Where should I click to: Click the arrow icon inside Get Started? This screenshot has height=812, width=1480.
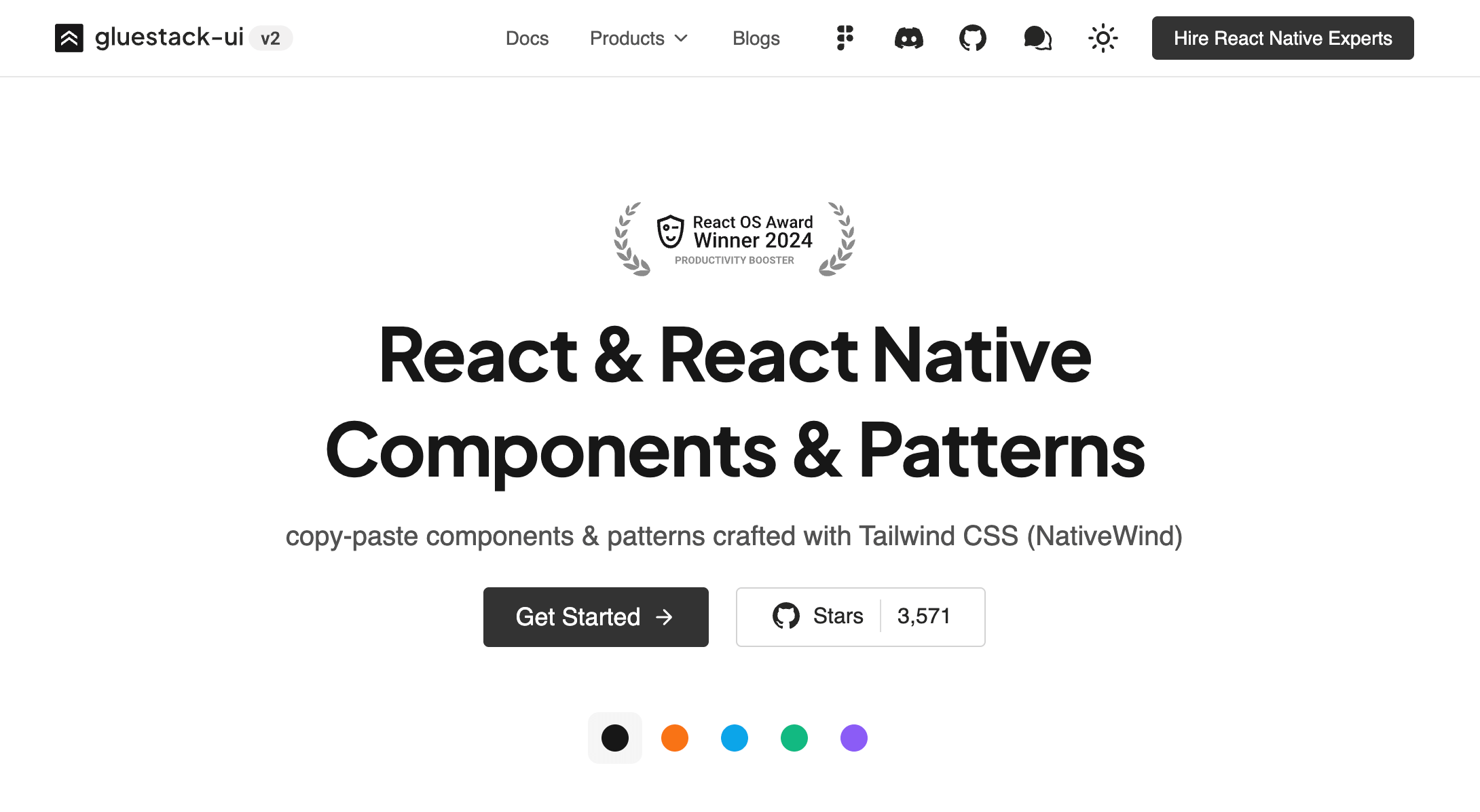click(x=665, y=616)
